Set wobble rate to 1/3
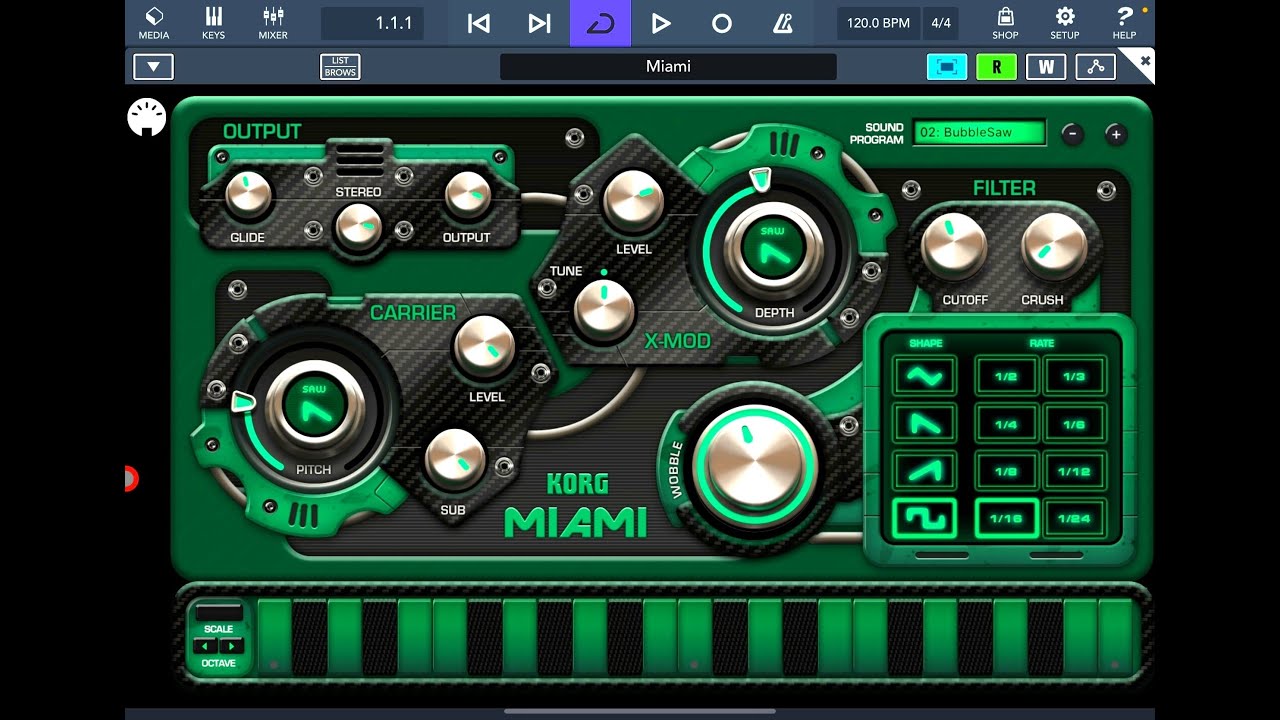 (x=1074, y=376)
